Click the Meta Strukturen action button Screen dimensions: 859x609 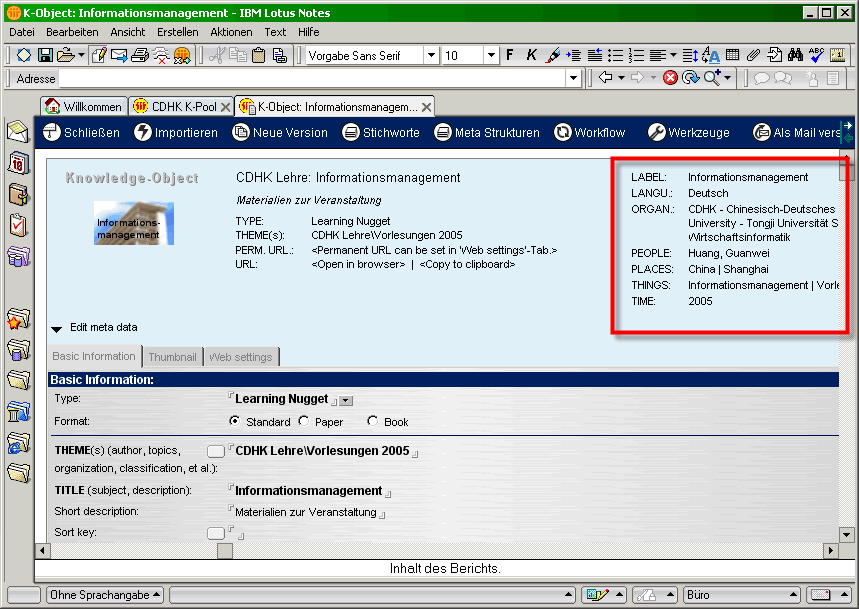click(x=487, y=132)
